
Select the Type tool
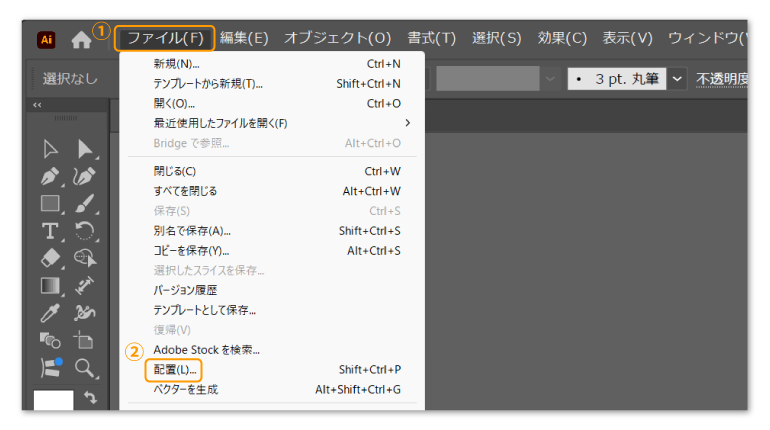coord(50,231)
